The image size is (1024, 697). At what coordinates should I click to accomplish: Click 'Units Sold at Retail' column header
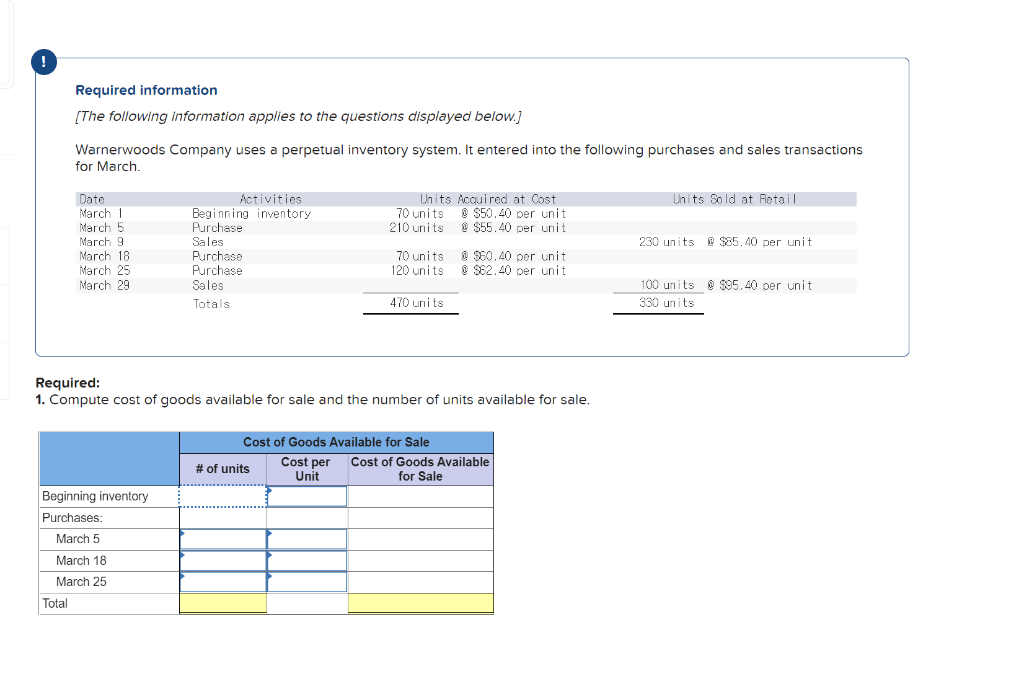(x=735, y=199)
